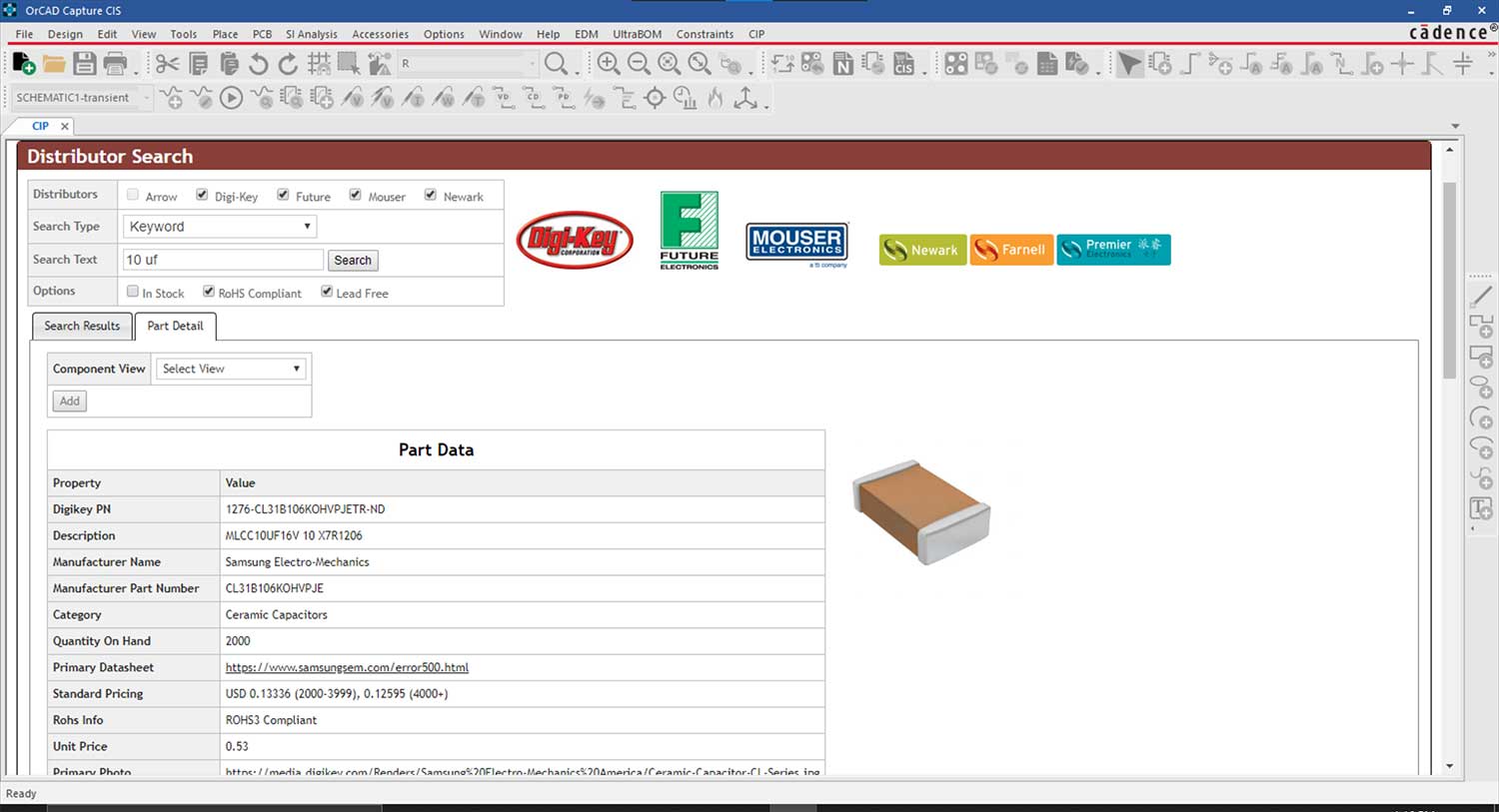Image resolution: width=1499 pixels, height=812 pixels.
Task: Open the File menu
Action: tap(25, 34)
